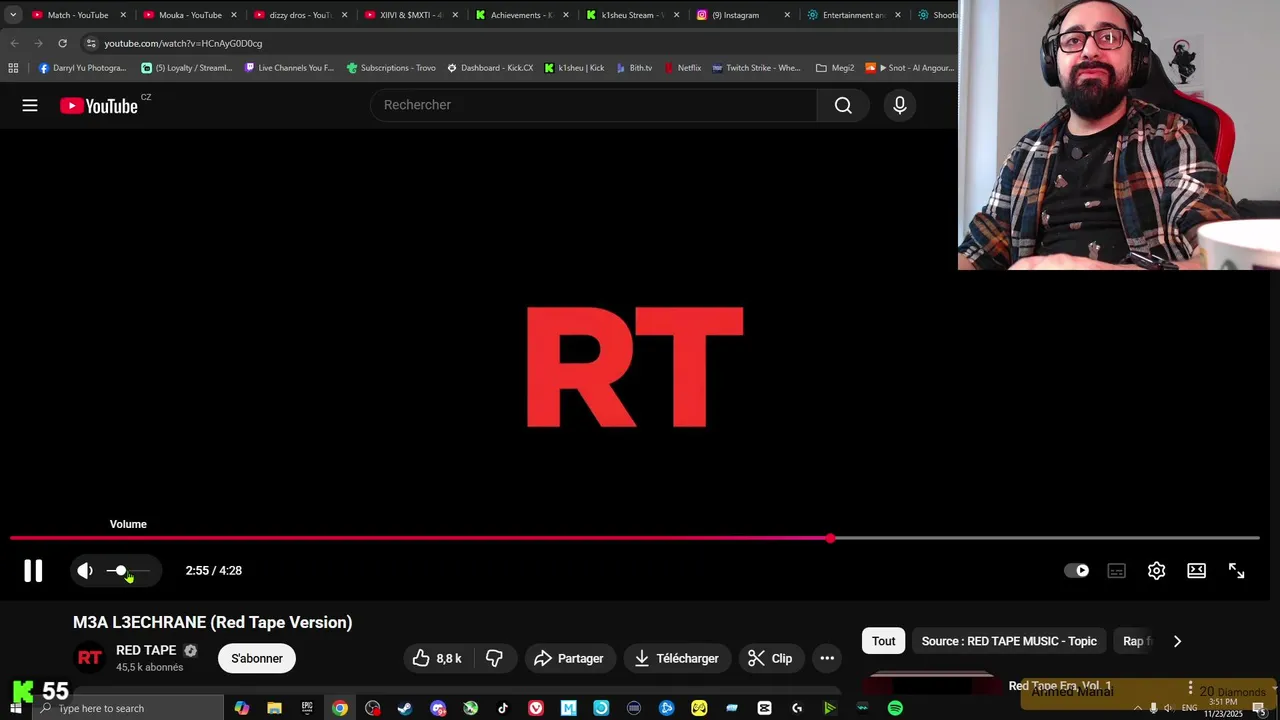1280x720 pixels.
Task: Open the YouTube hamburger guide menu
Action: pos(30,105)
